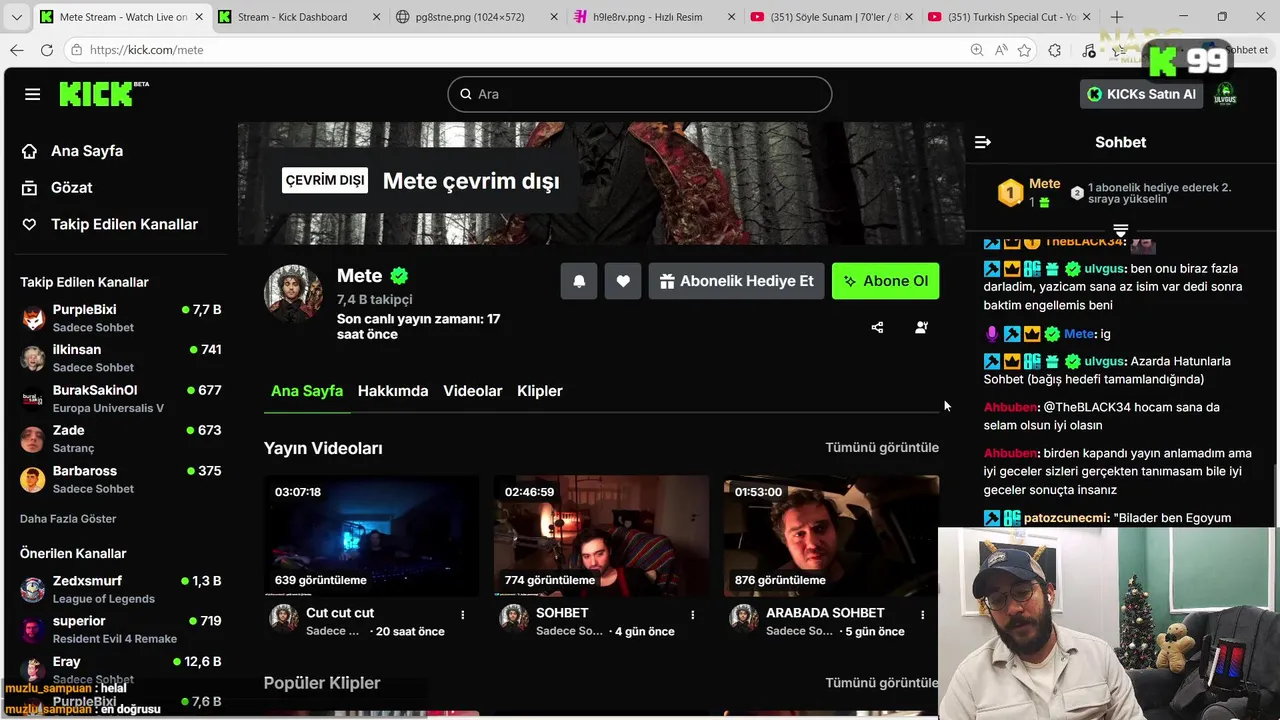1280x720 pixels.
Task: Open a new browser tab
Action: tap(1117, 17)
